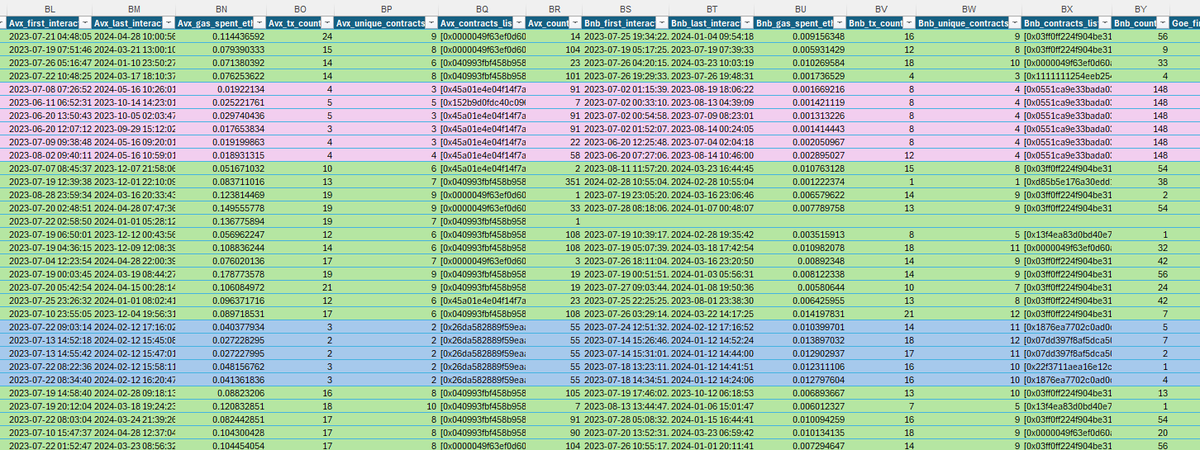Click the cell containing 0.076253622
This screenshot has height=450, width=1200.
click(222, 74)
